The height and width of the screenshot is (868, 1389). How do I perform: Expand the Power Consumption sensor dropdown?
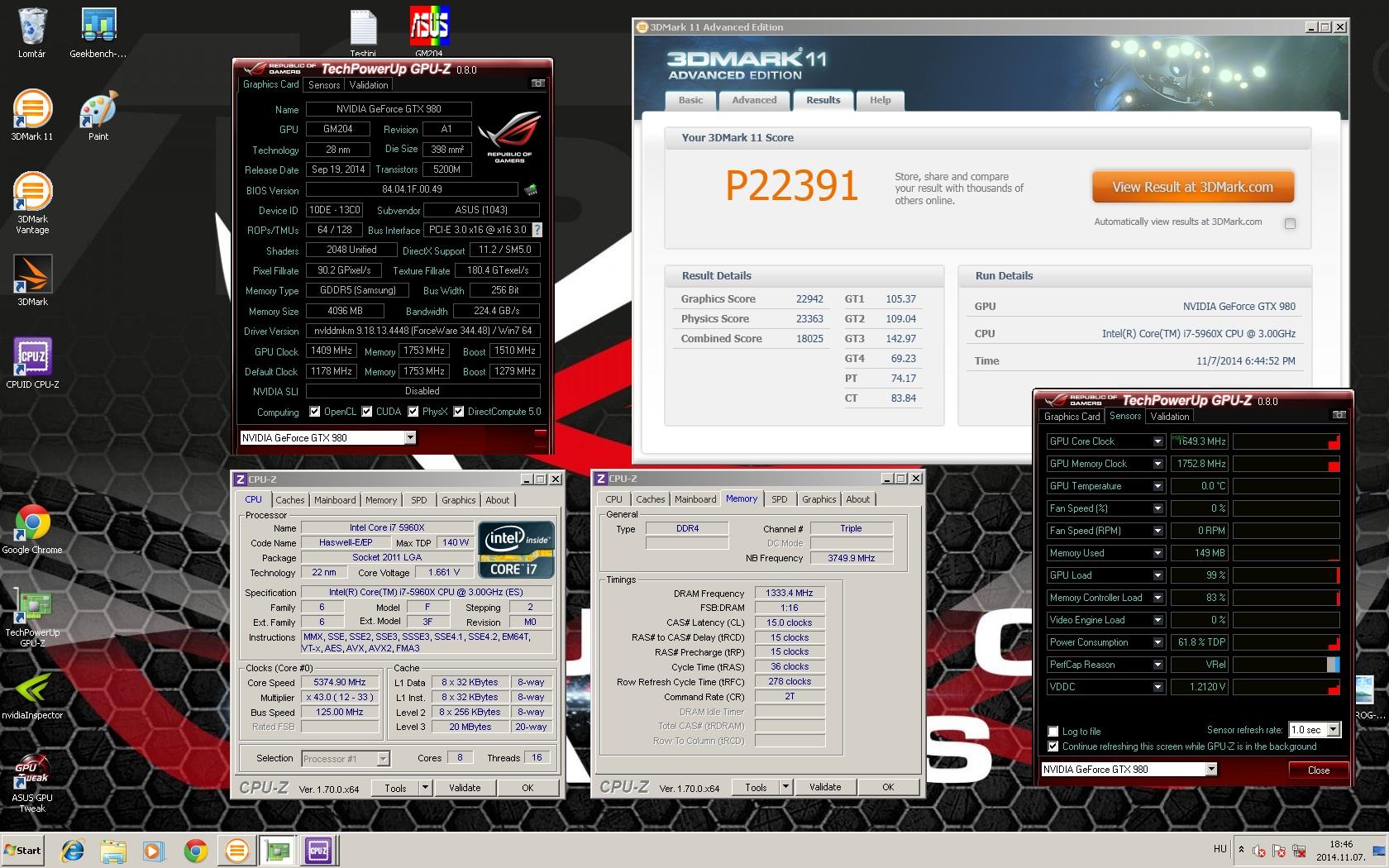[1157, 642]
